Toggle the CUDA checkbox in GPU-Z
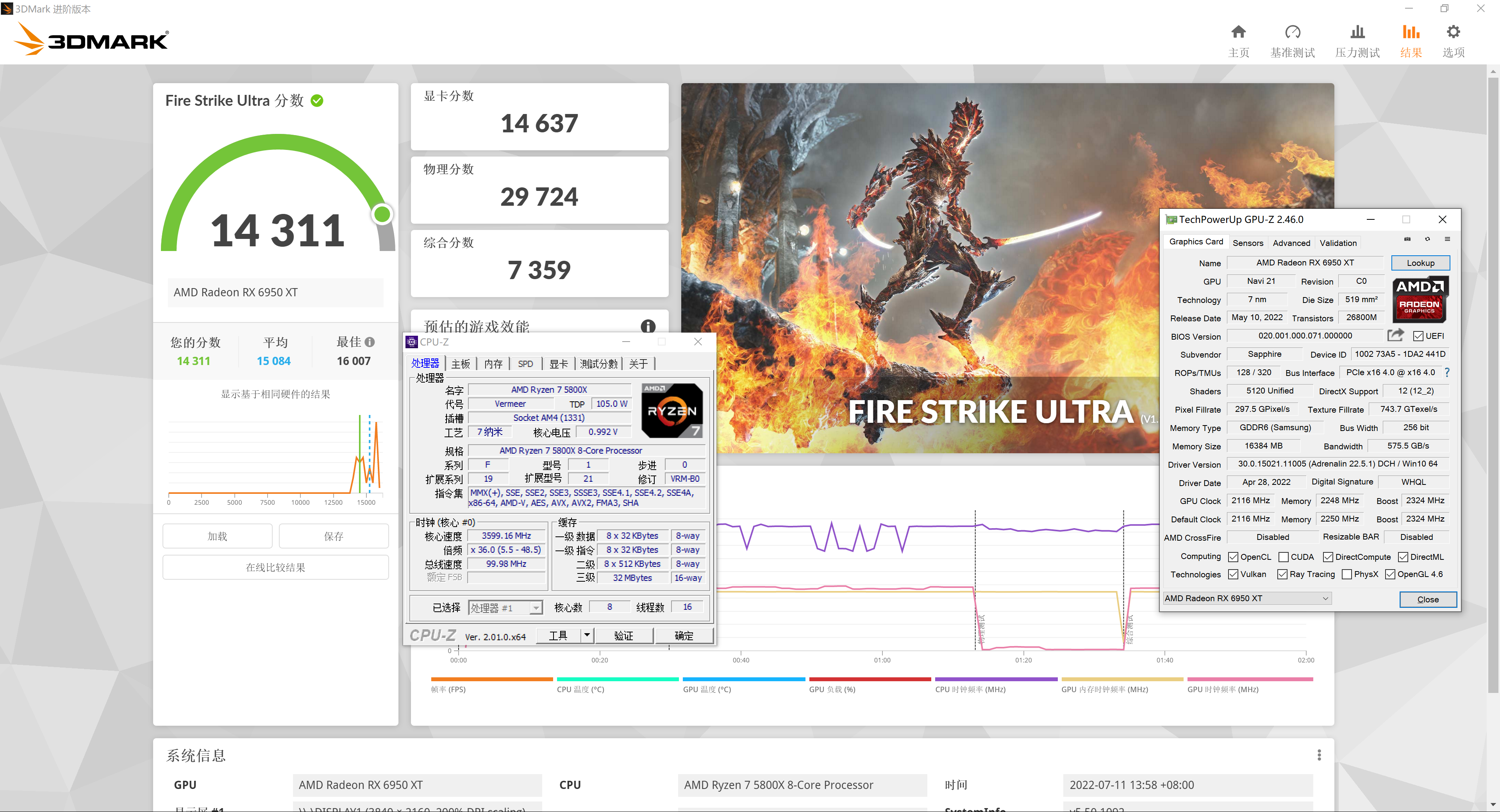 click(x=1283, y=557)
